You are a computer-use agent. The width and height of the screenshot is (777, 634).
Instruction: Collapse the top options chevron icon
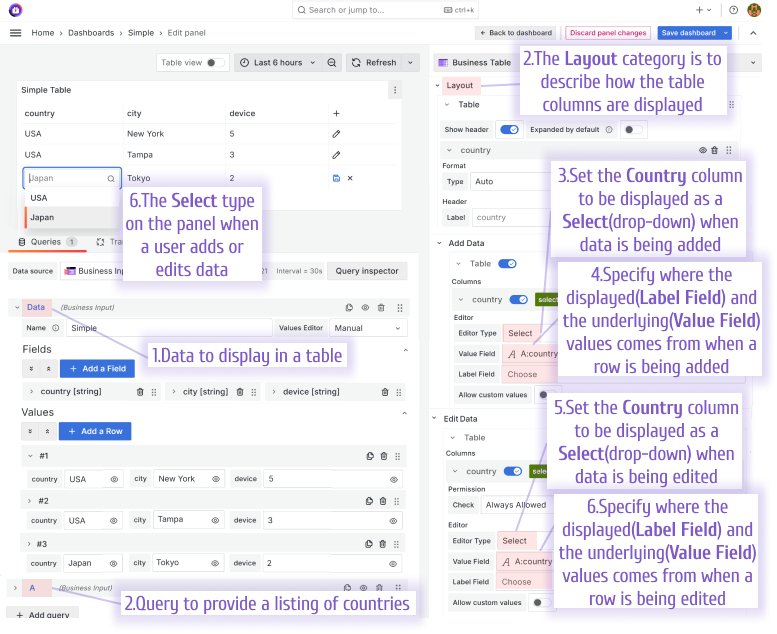point(753,33)
